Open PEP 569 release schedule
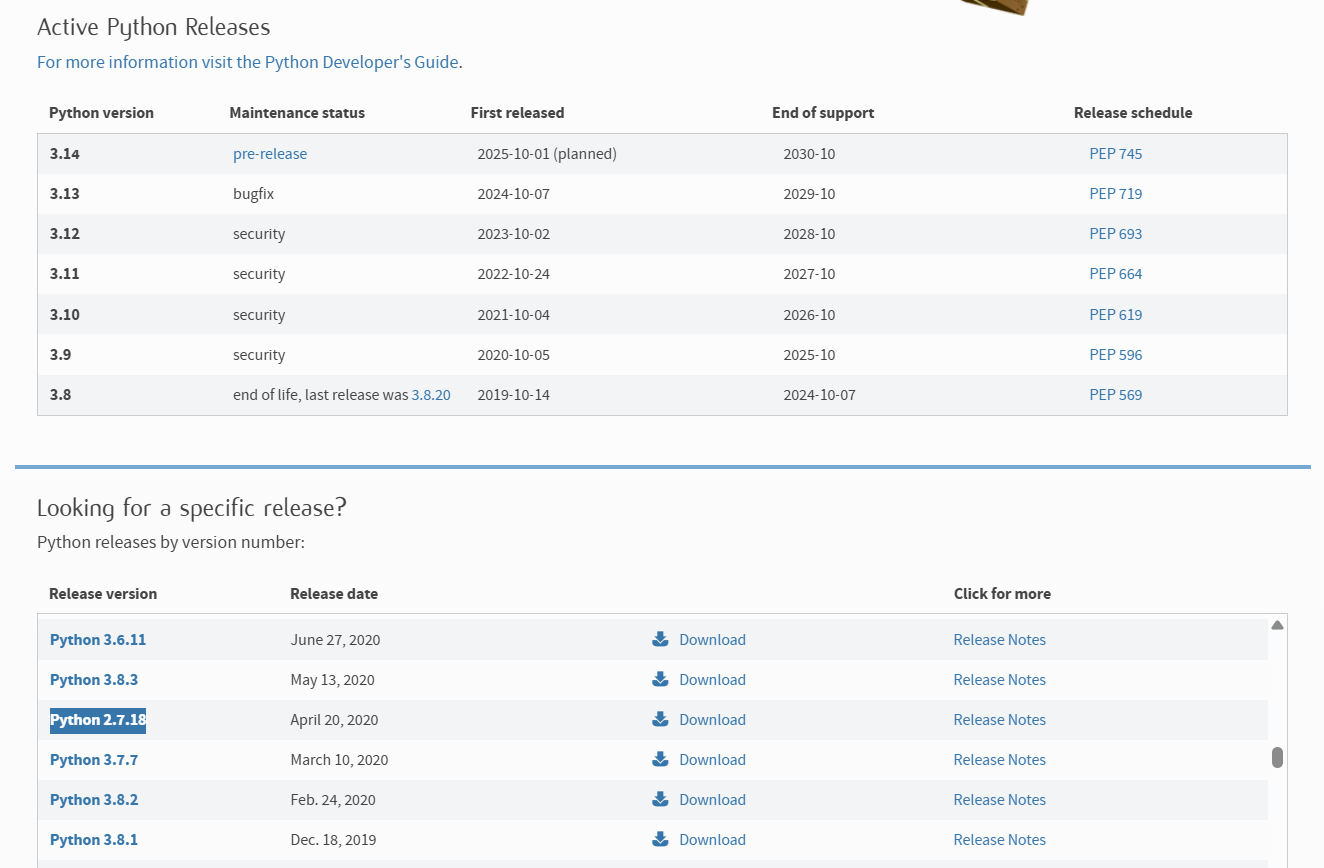 tap(1116, 395)
